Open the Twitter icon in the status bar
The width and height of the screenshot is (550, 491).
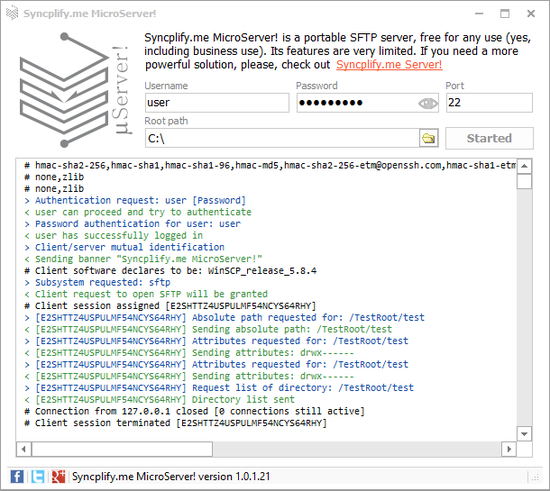coord(38,476)
